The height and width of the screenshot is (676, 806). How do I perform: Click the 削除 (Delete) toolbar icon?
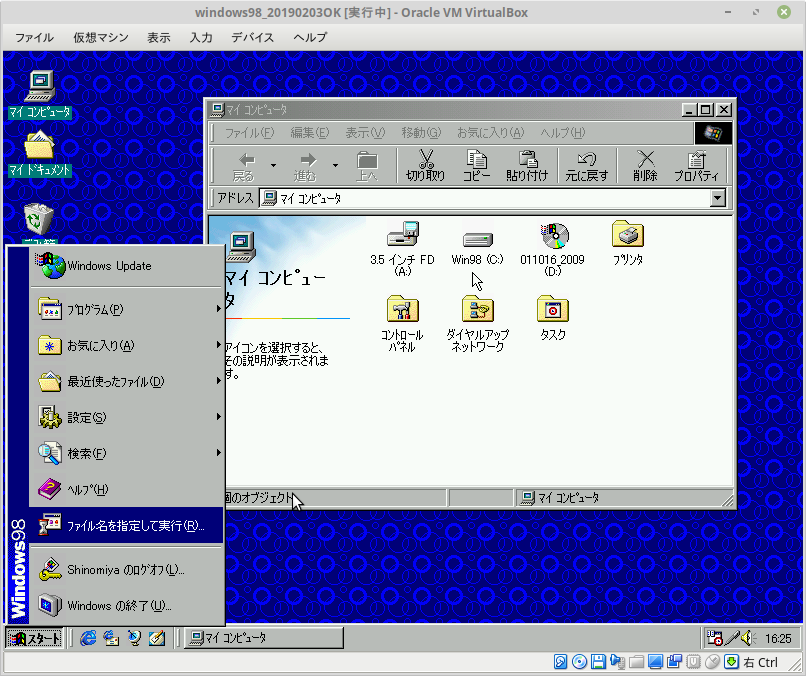tap(644, 165)
